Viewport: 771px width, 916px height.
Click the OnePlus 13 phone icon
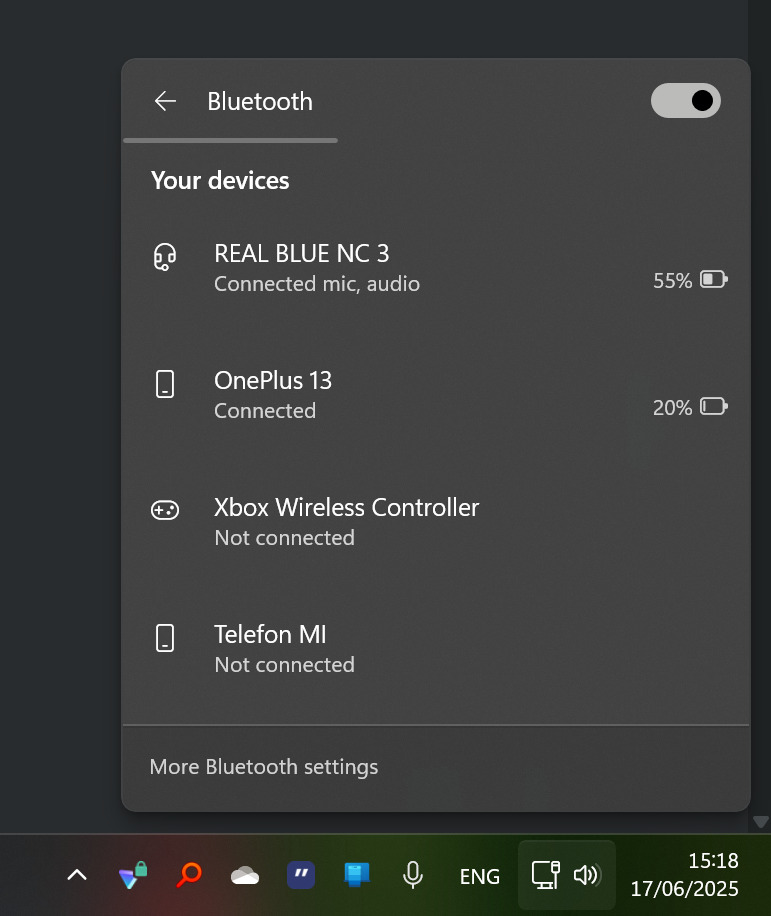click(x=165, y=384)
